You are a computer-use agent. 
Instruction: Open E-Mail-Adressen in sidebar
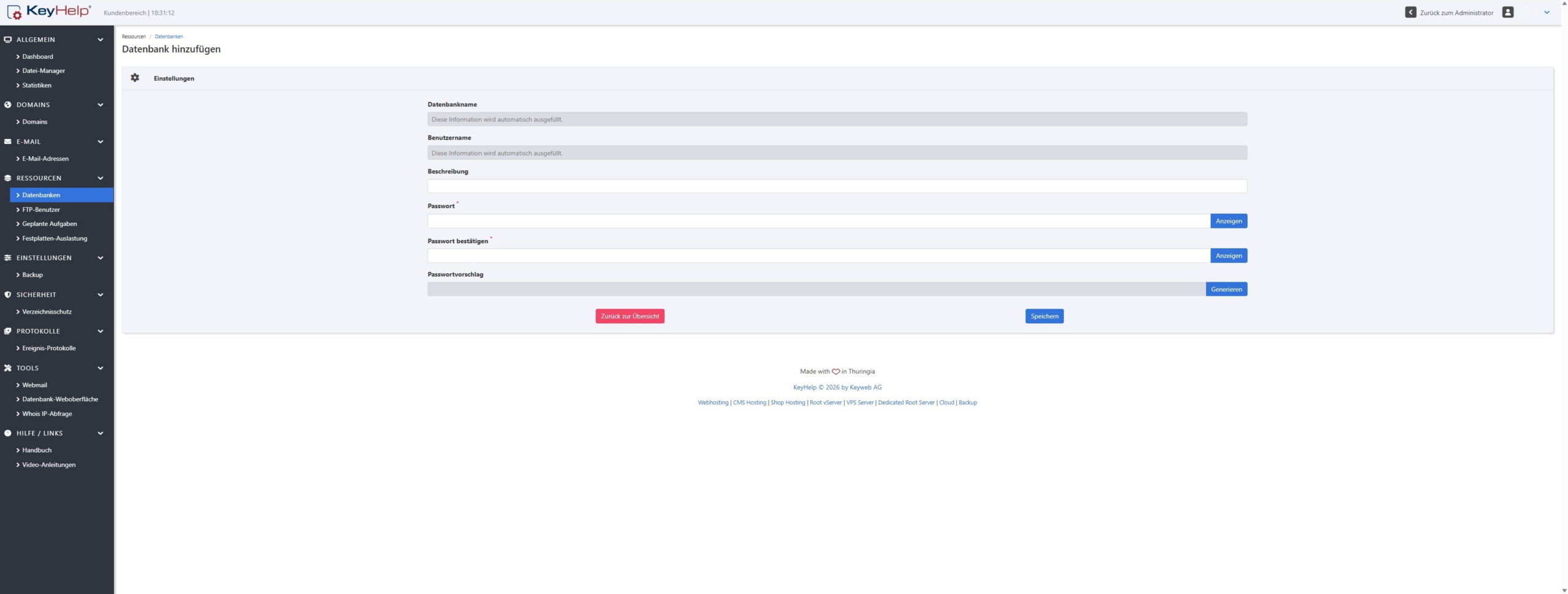pyautogui.click(x=45, y=159)
